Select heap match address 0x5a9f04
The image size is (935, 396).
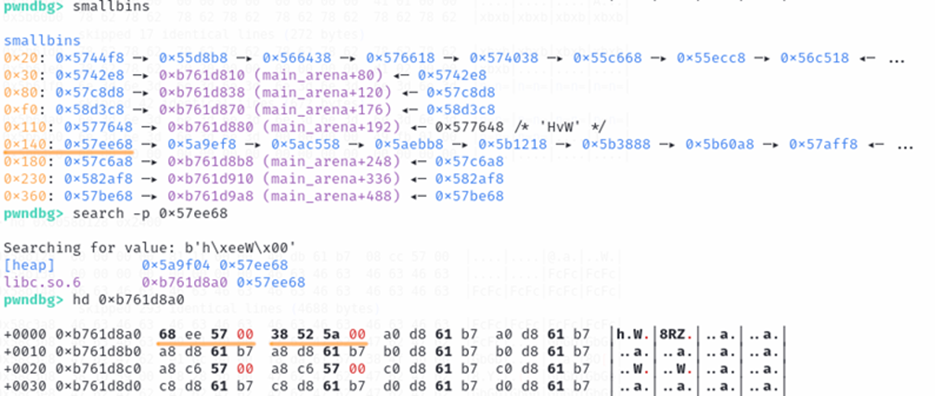pyautogui.click(x=175, y=264)
